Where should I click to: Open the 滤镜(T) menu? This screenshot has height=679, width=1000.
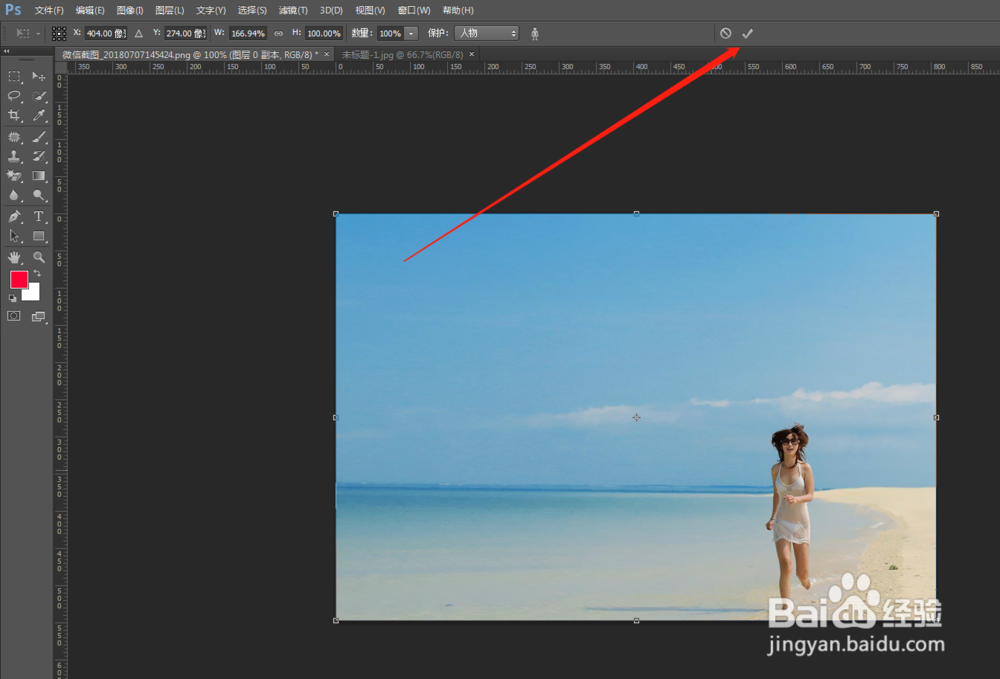point(293,10)
